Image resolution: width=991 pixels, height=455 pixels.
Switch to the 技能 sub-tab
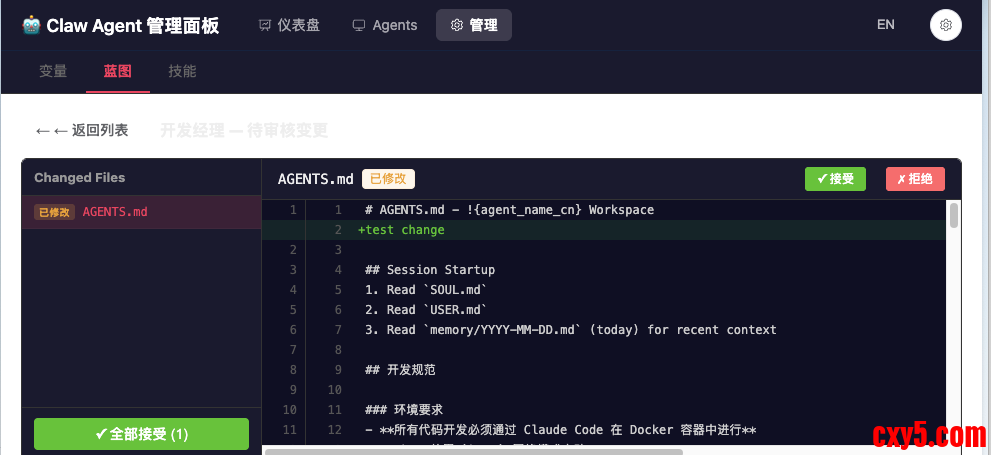182,71
